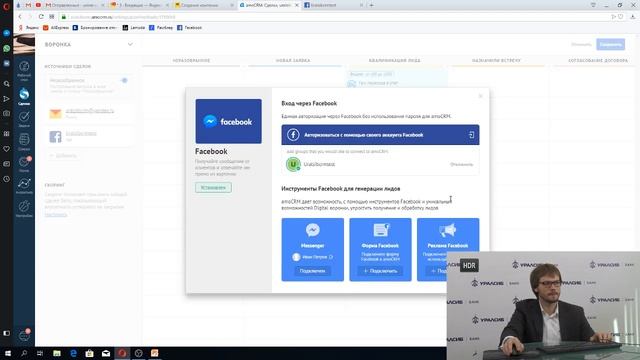Open Lamoda bookmark
This screenshot has height=360, width=640.
(x=134, y=28)
